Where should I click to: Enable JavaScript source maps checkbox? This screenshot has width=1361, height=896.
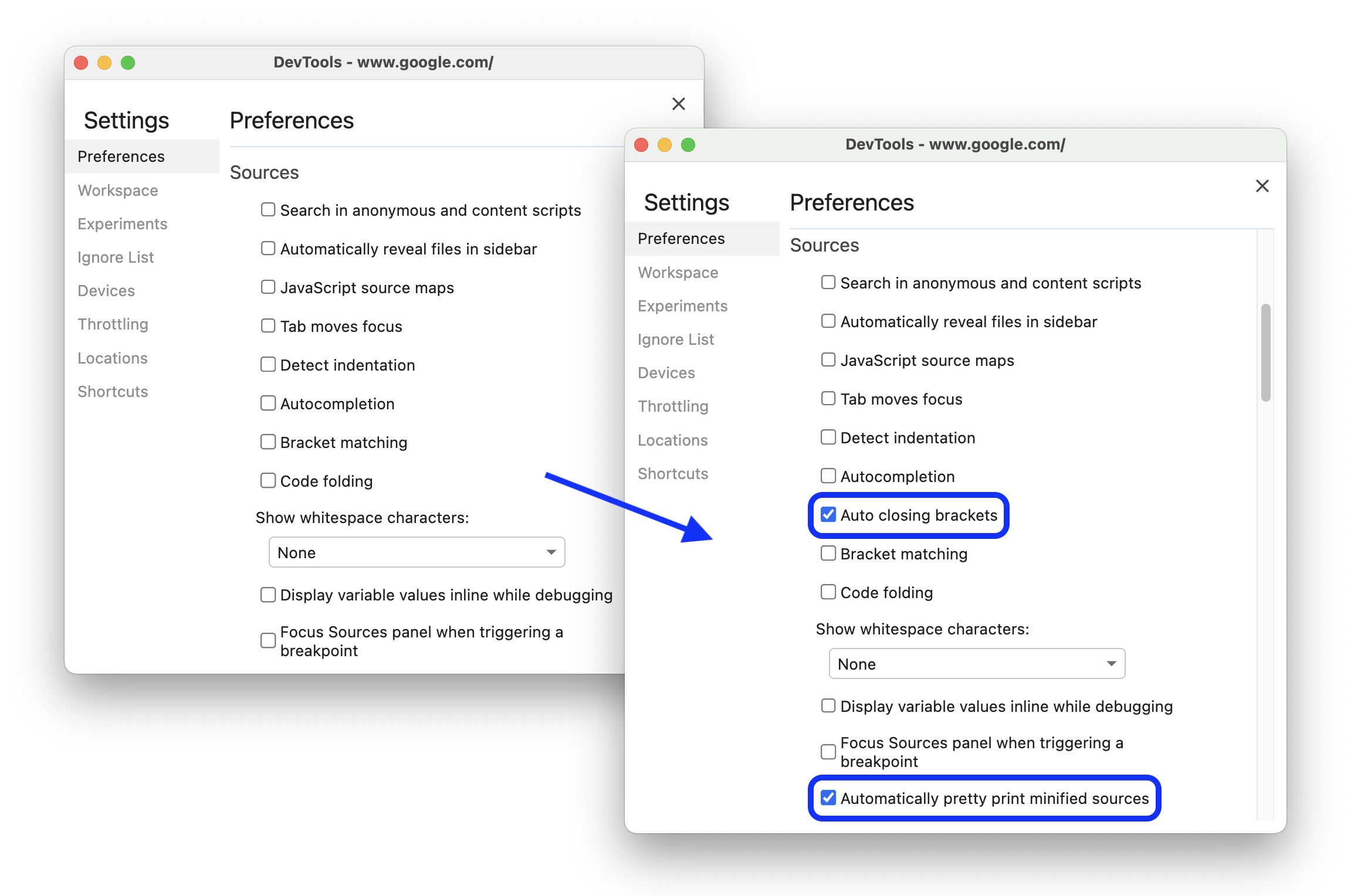point(828,359)
